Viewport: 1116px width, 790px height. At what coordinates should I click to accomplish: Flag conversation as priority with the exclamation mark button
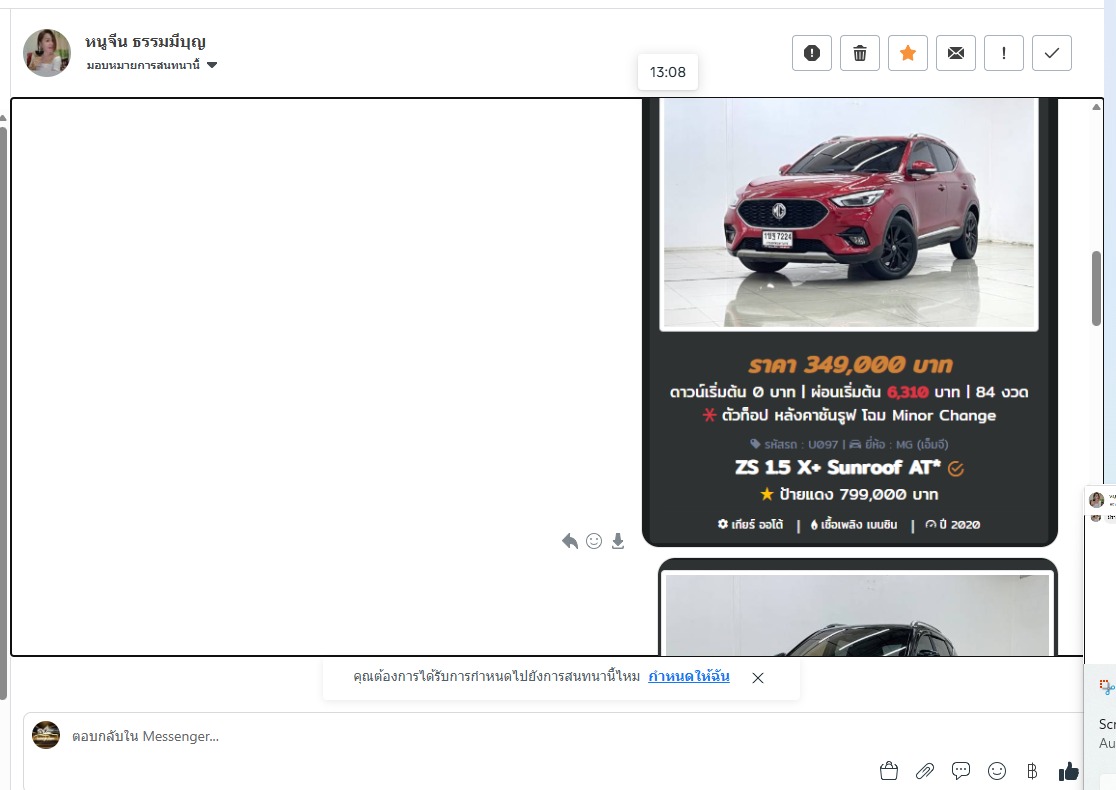tap(1004, 53)
